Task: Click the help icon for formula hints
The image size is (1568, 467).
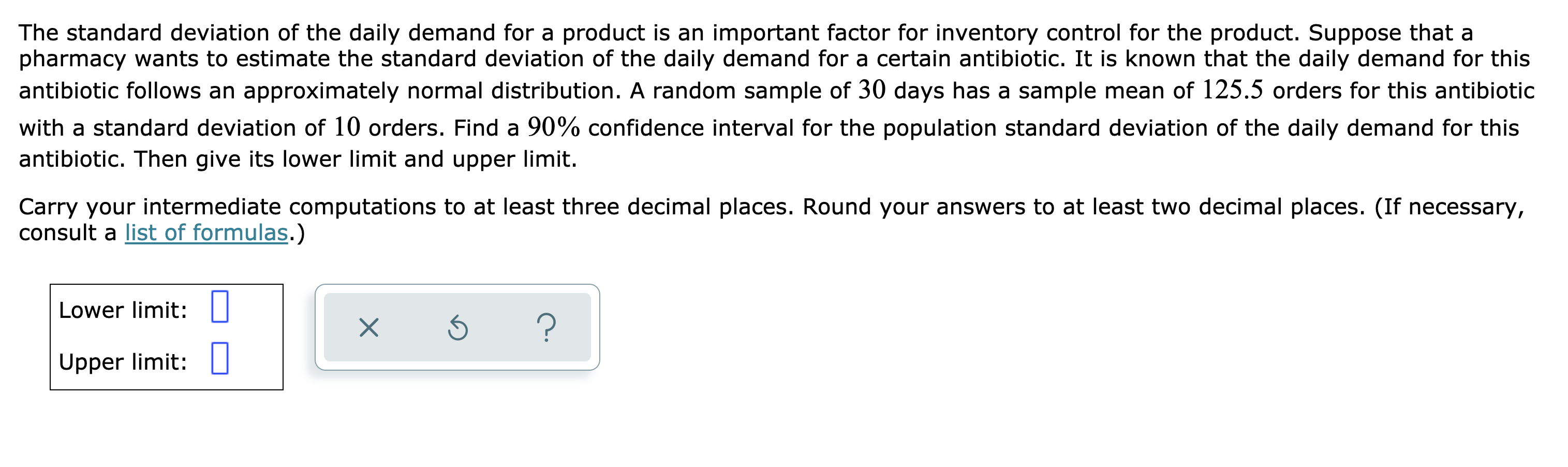Action: (546, 329)
